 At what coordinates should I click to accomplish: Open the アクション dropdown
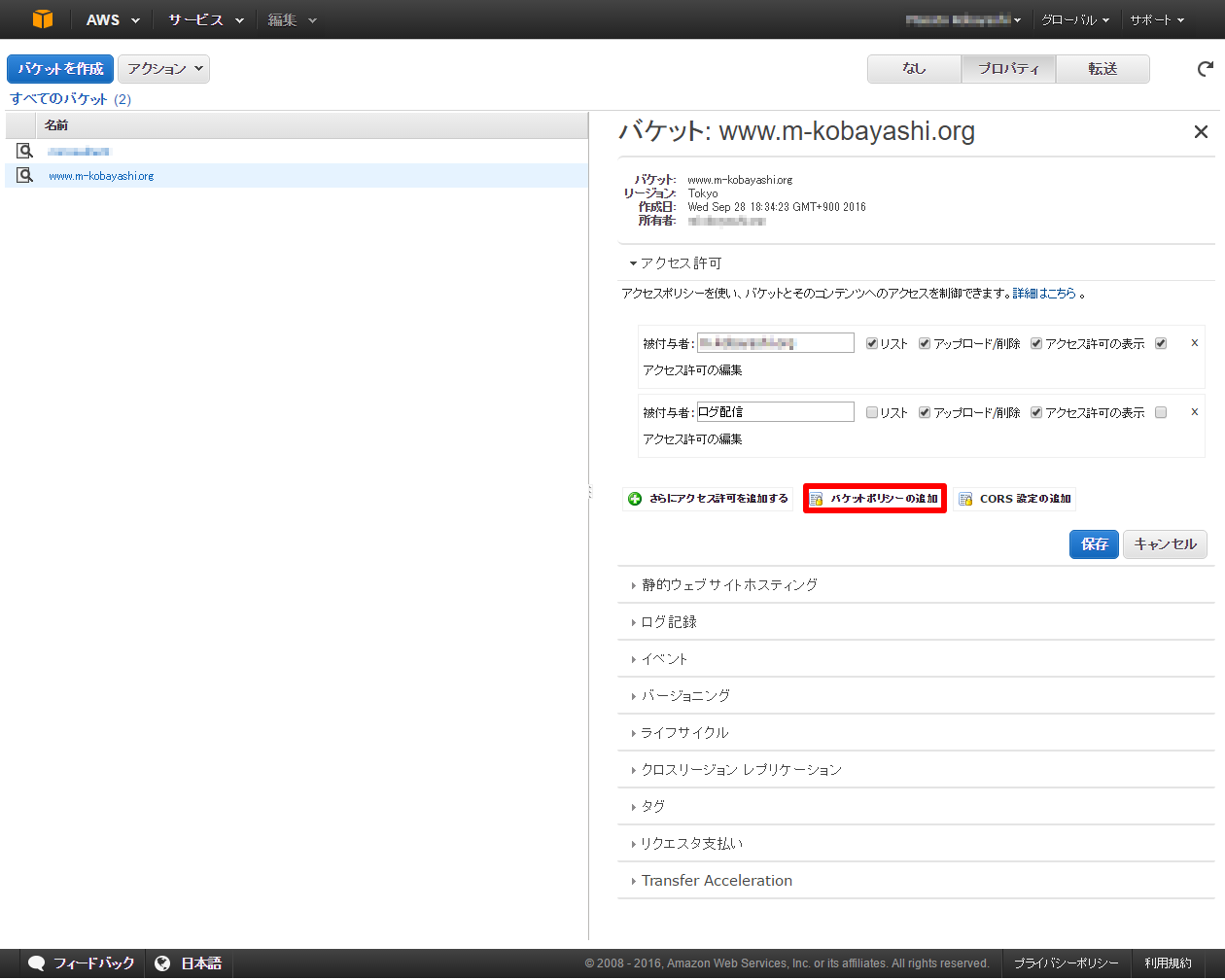pos(164,69)
